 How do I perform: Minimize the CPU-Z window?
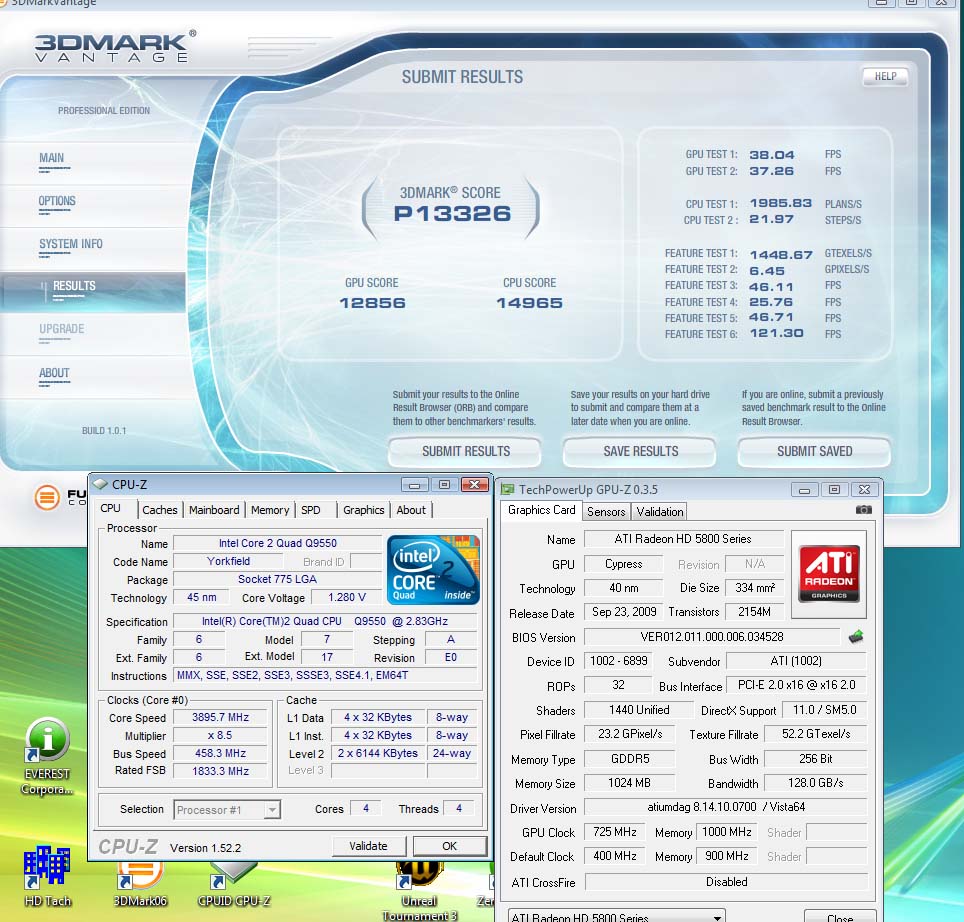tap(414, 485)
